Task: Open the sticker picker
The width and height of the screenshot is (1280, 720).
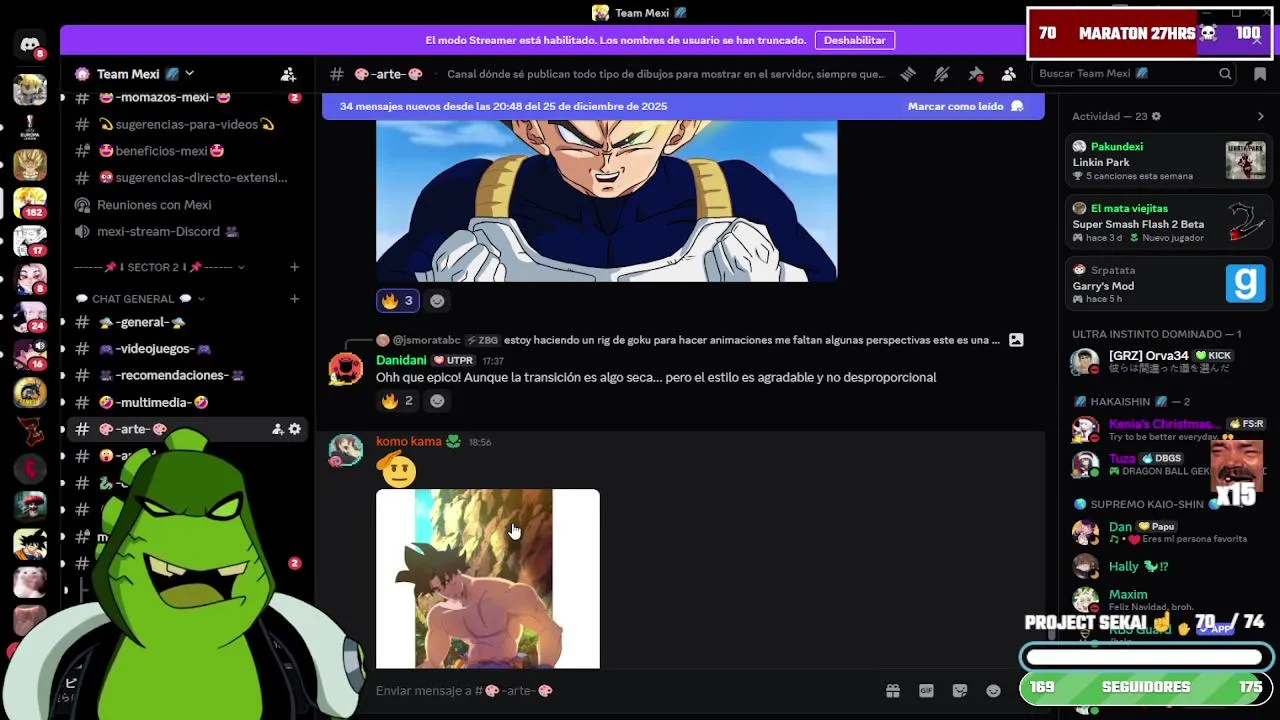Action: (960, 690)
